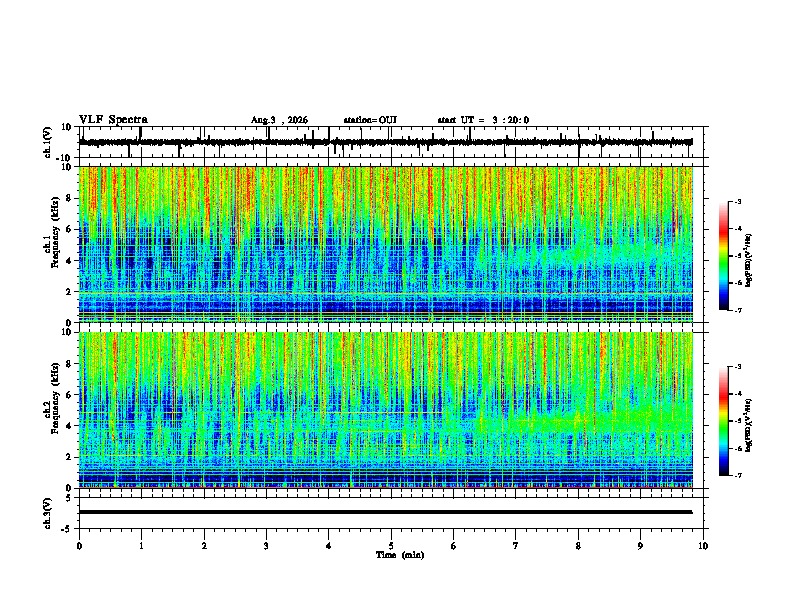Click the "Time (min)" axis label

pyautogui.click(x=400, y=555)
